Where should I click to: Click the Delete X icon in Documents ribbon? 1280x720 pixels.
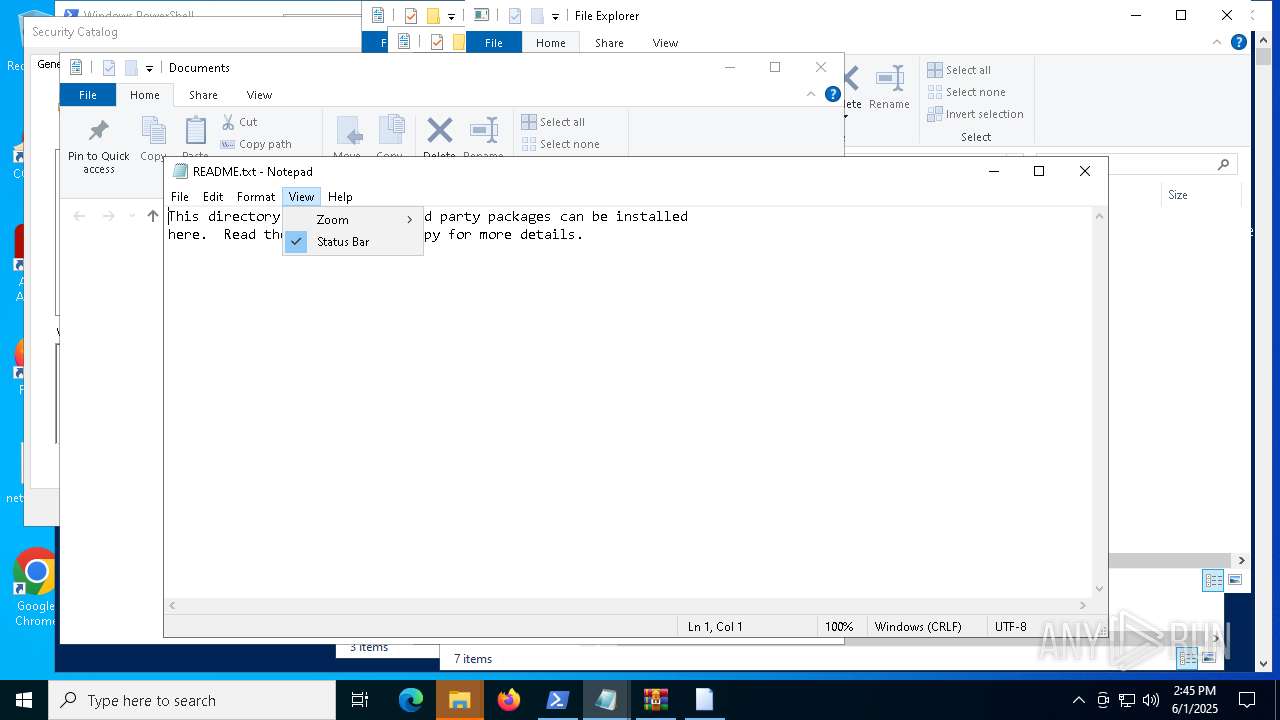coord(439,131)
